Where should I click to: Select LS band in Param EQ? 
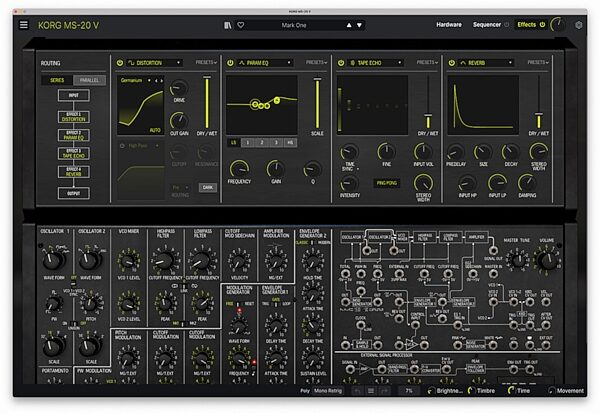point(233,143)
